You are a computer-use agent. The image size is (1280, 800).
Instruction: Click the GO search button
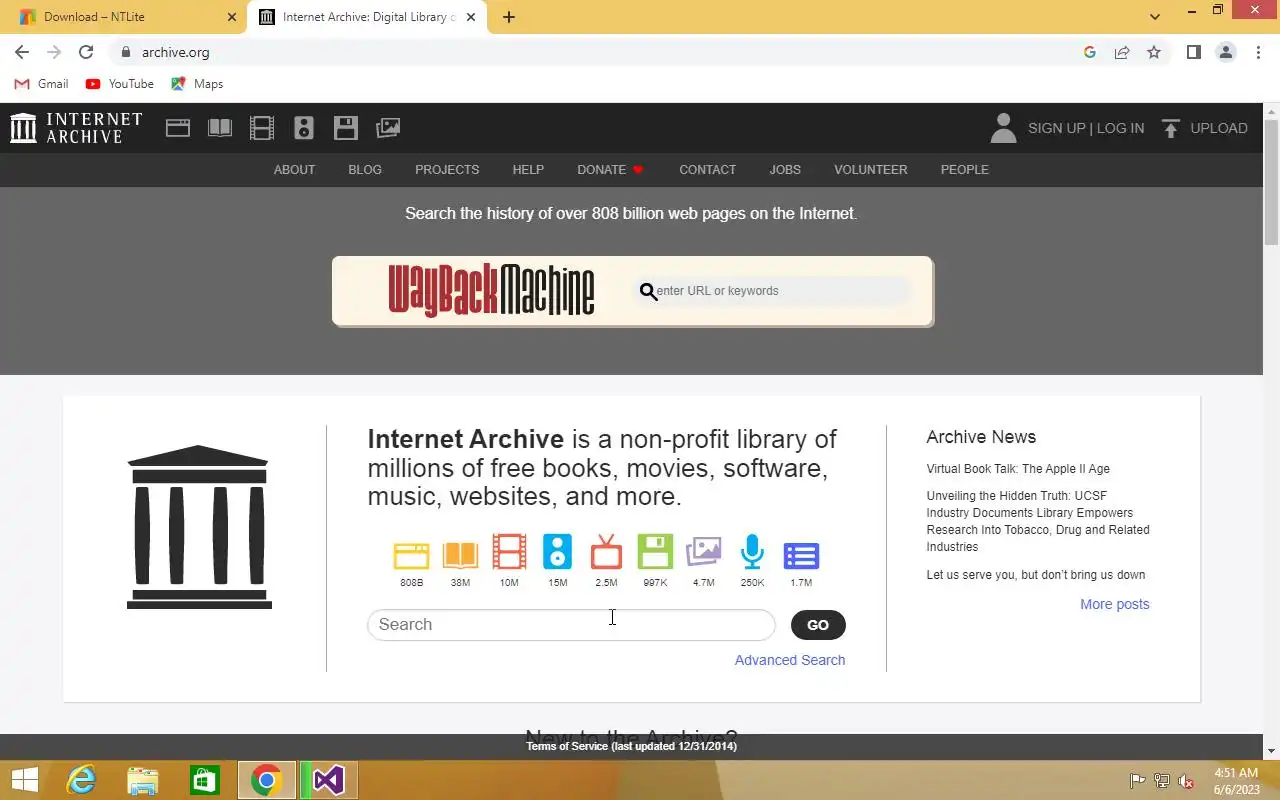[818, 625]
